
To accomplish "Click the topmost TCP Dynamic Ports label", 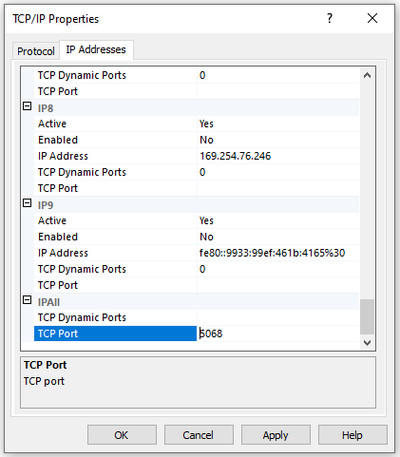I will coord(82,75).
